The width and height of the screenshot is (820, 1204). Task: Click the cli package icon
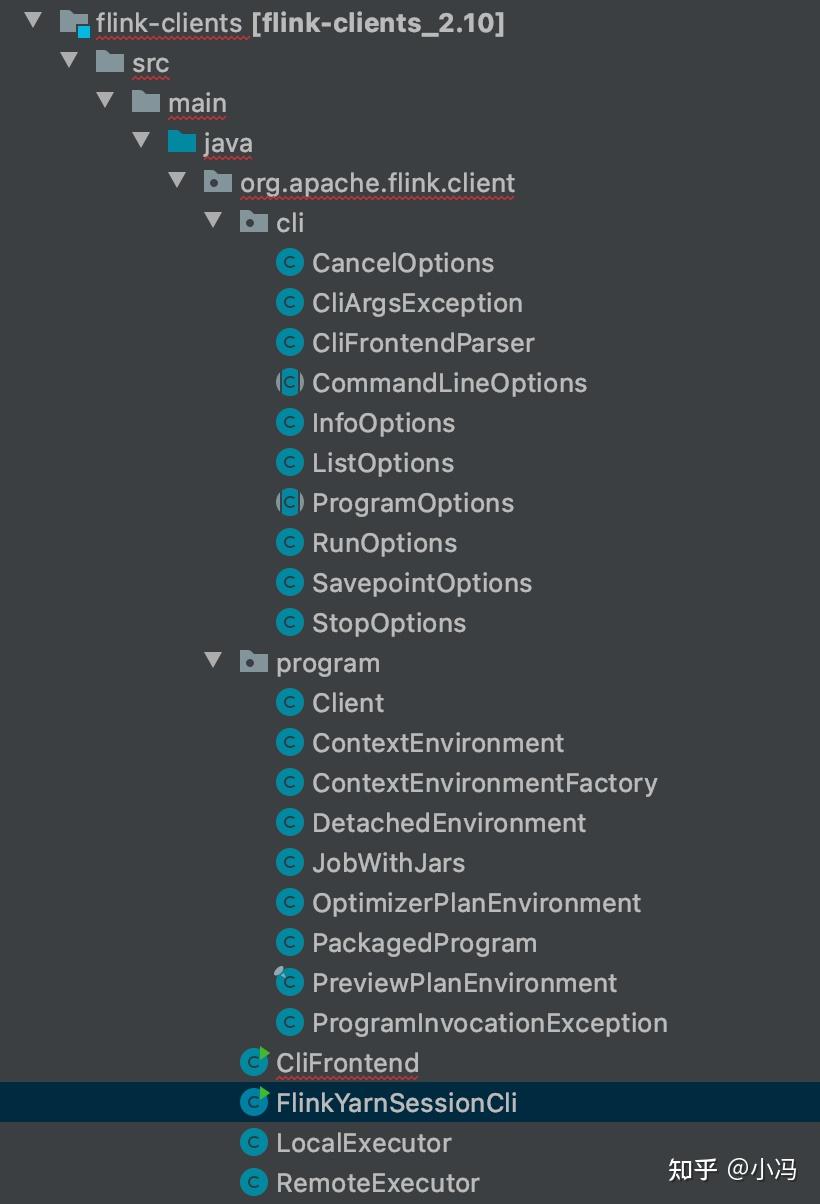tap(254, 223)
